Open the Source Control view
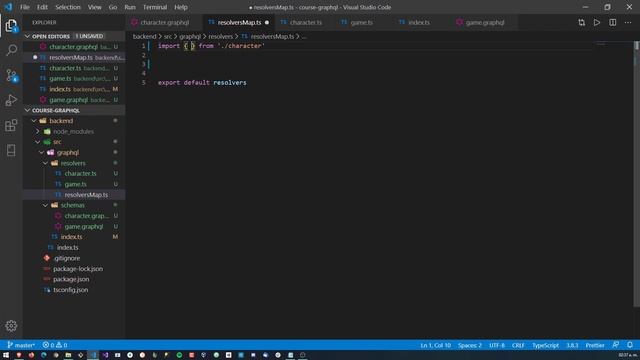640x360 pixels. click(x=11, y=76)
